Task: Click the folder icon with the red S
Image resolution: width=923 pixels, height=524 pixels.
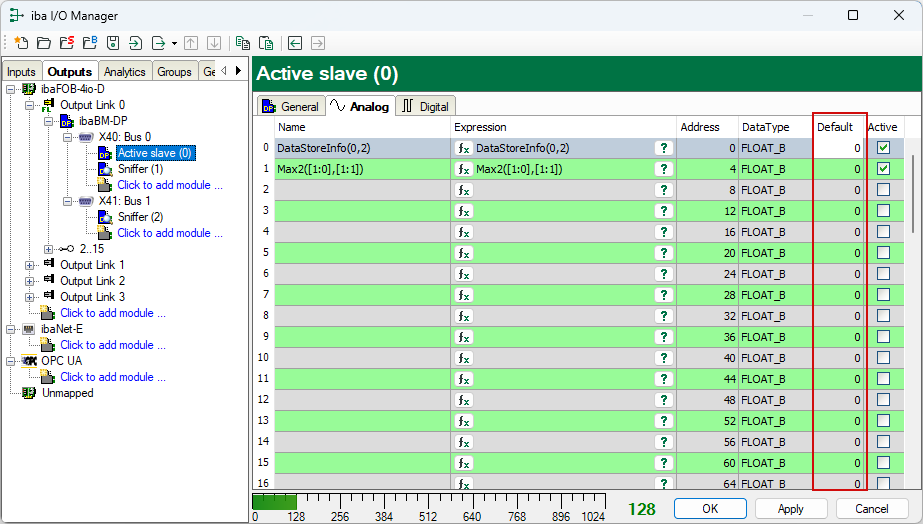Action: click(x=67, y=43)
